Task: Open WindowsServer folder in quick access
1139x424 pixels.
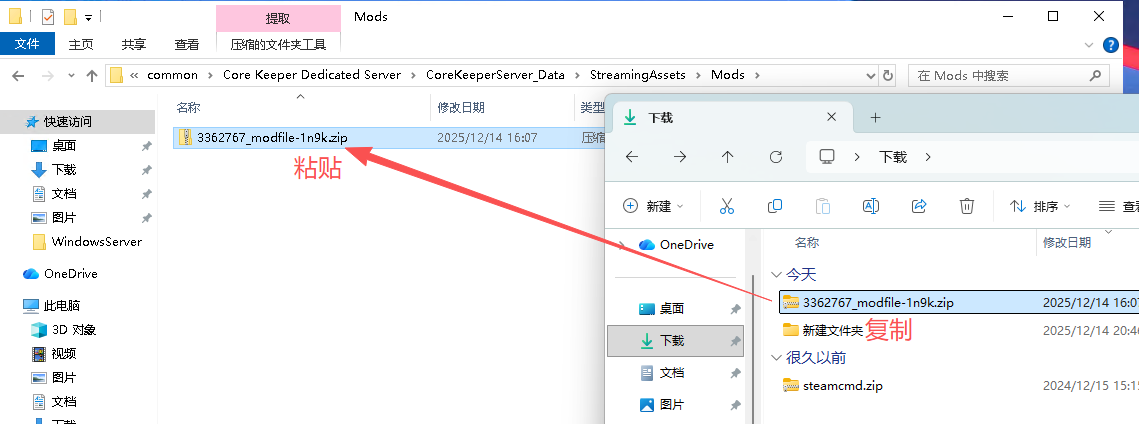Action: 96,241
